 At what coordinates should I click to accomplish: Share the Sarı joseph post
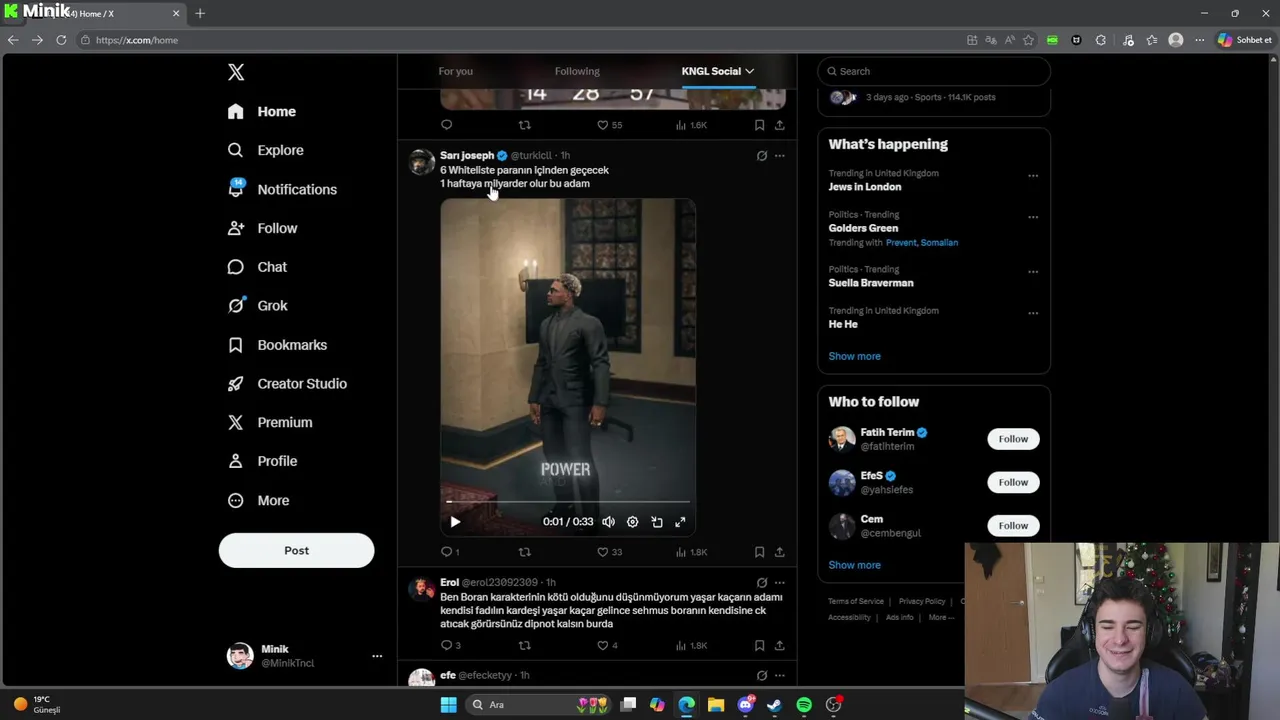pyautogui.click(x=780, y=552)
